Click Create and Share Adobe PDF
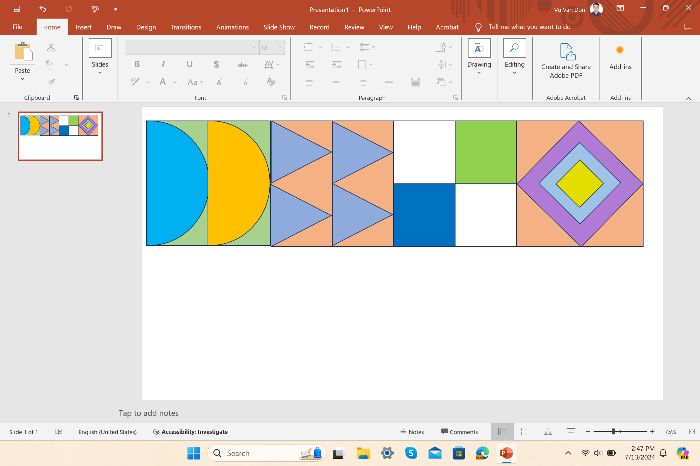 pos(566,61)
